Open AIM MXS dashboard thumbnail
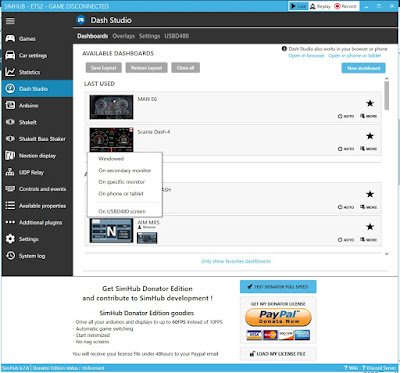This screenshot has height=373, width=400. pyautogui.click(x=111, y=230)
